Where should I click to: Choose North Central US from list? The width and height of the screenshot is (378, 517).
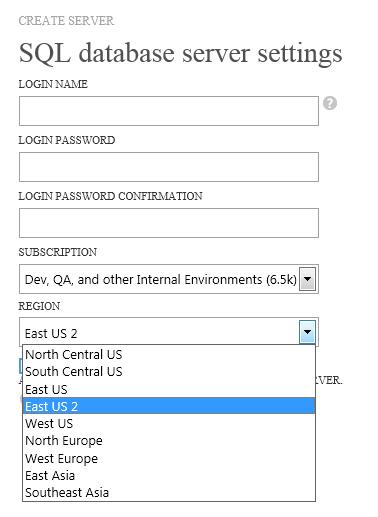tap(169, 354)
